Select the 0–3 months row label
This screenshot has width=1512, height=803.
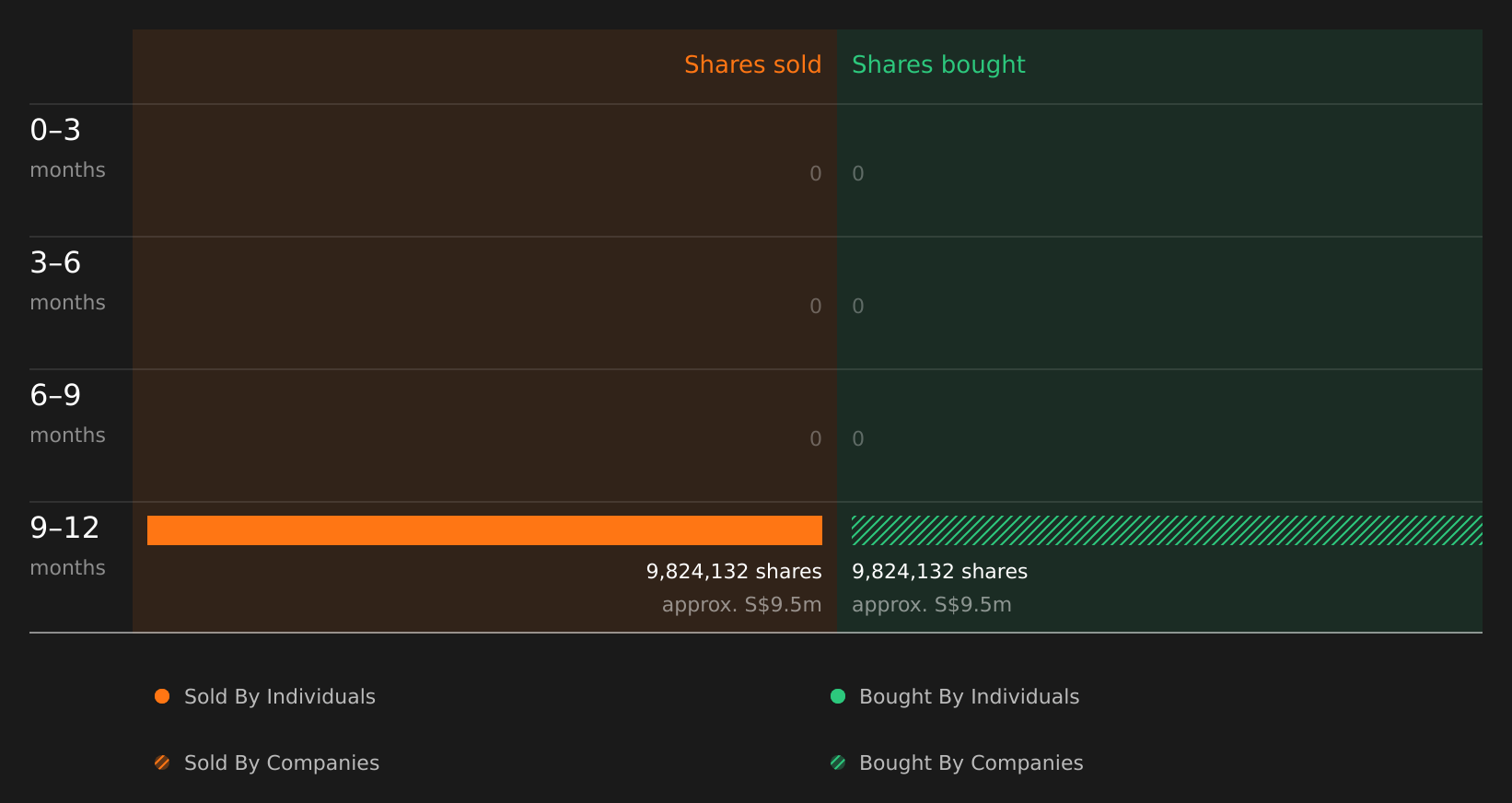coord(67,148)
